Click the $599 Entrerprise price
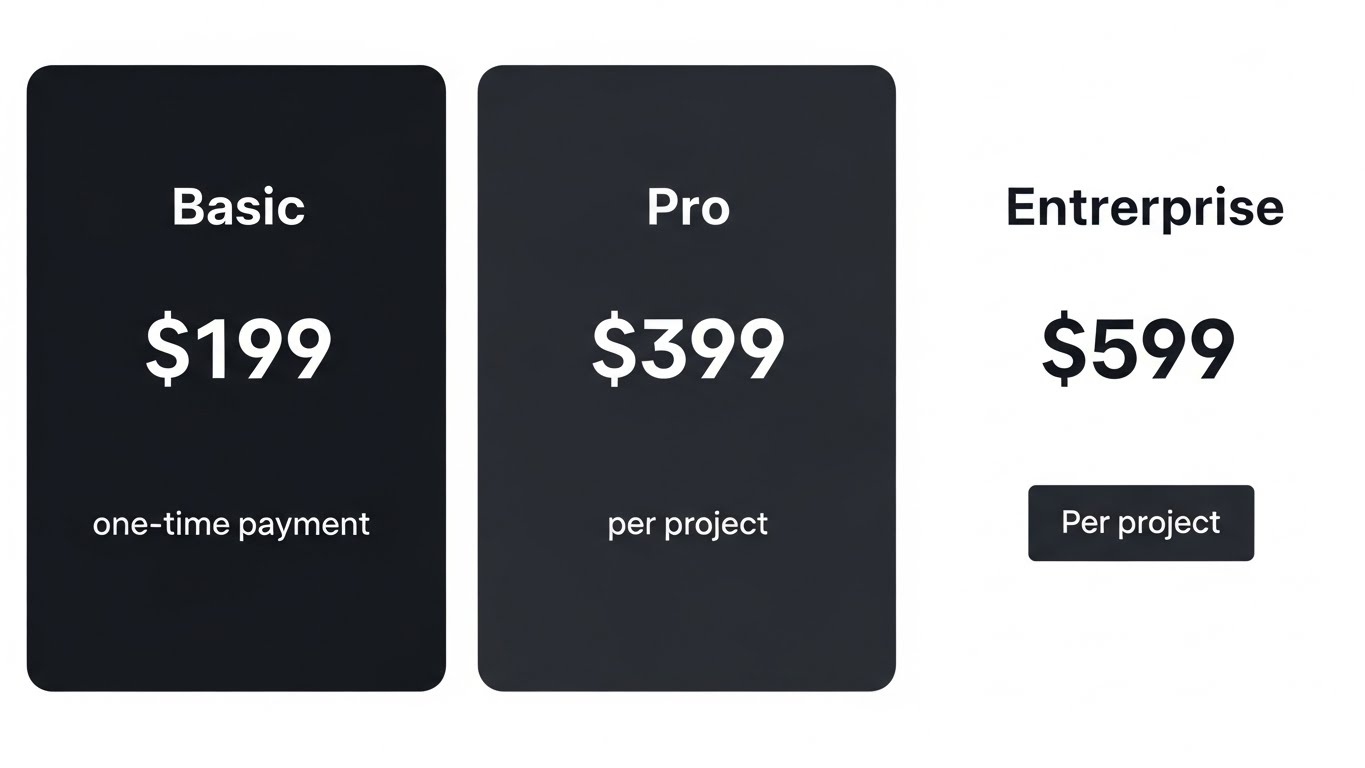Viewport: 1365px width, 768px height. pyautogui.click(x=1138, y=350)
